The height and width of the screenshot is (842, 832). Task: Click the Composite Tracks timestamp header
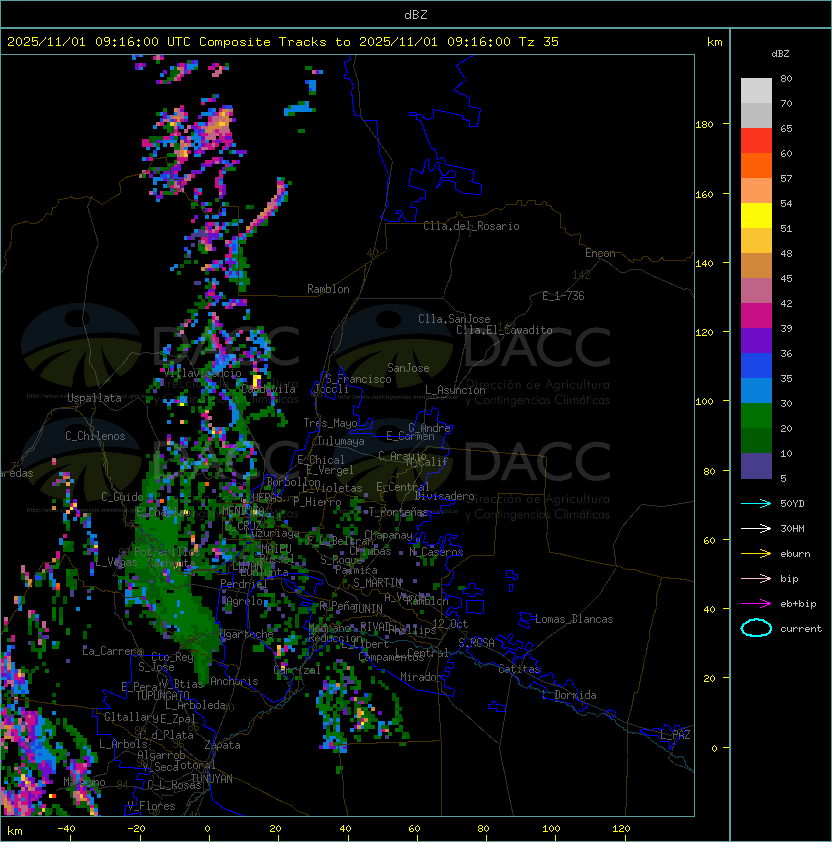pyautogui.click(x=283, y=42)
